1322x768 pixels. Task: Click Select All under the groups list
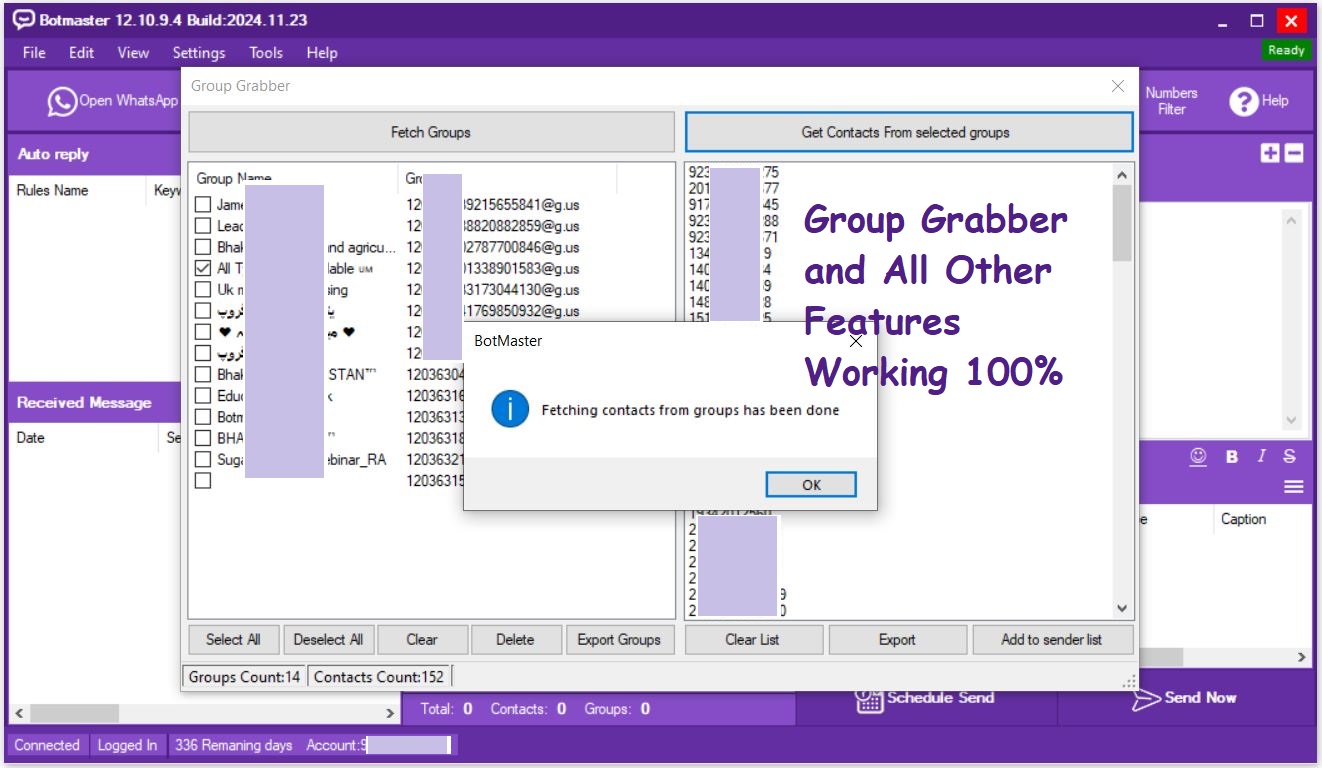[233, 640]
